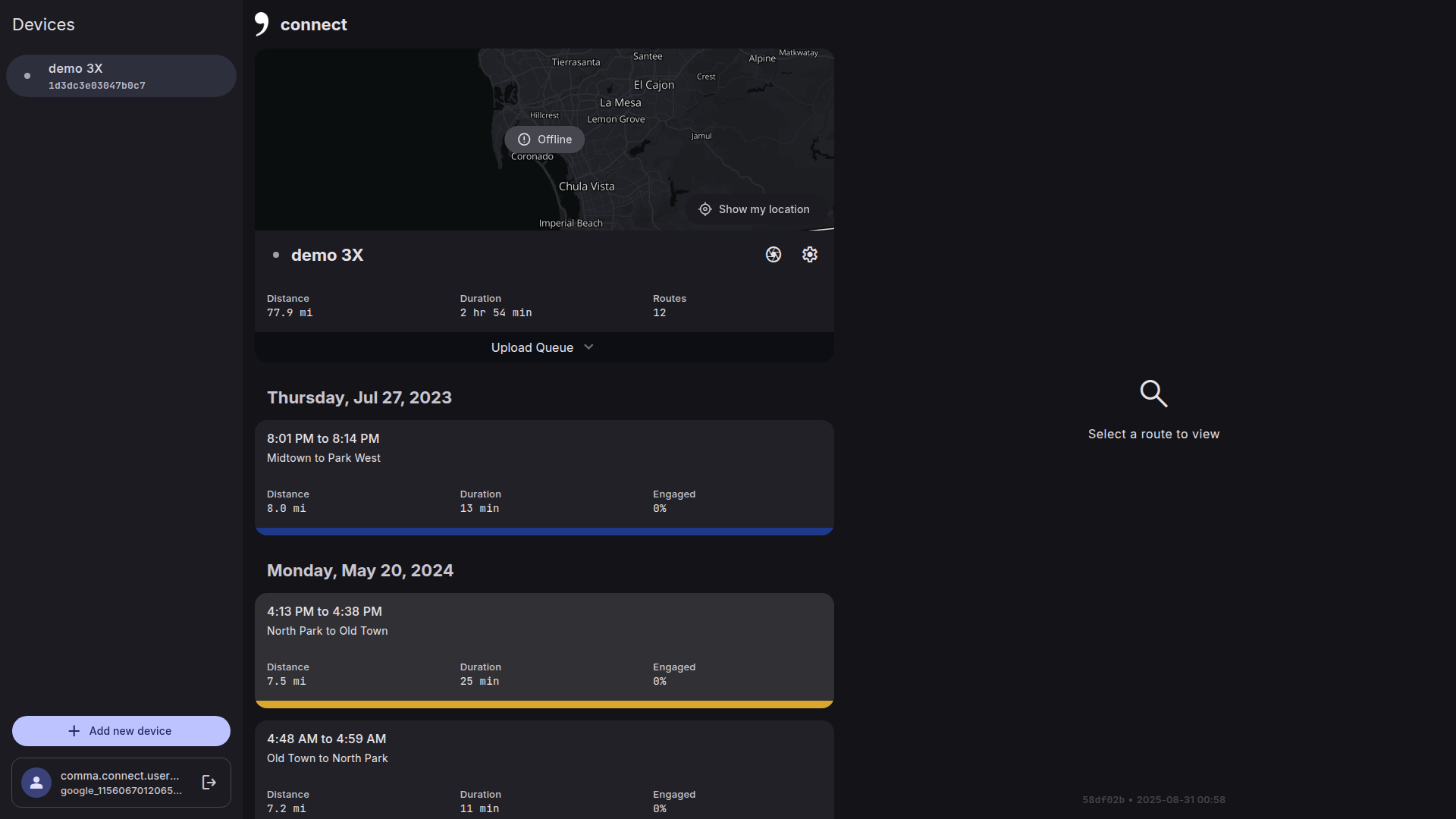1456x819 pixels.
Task: Click the Chula Vista label on the map
Action: point(586,187)
